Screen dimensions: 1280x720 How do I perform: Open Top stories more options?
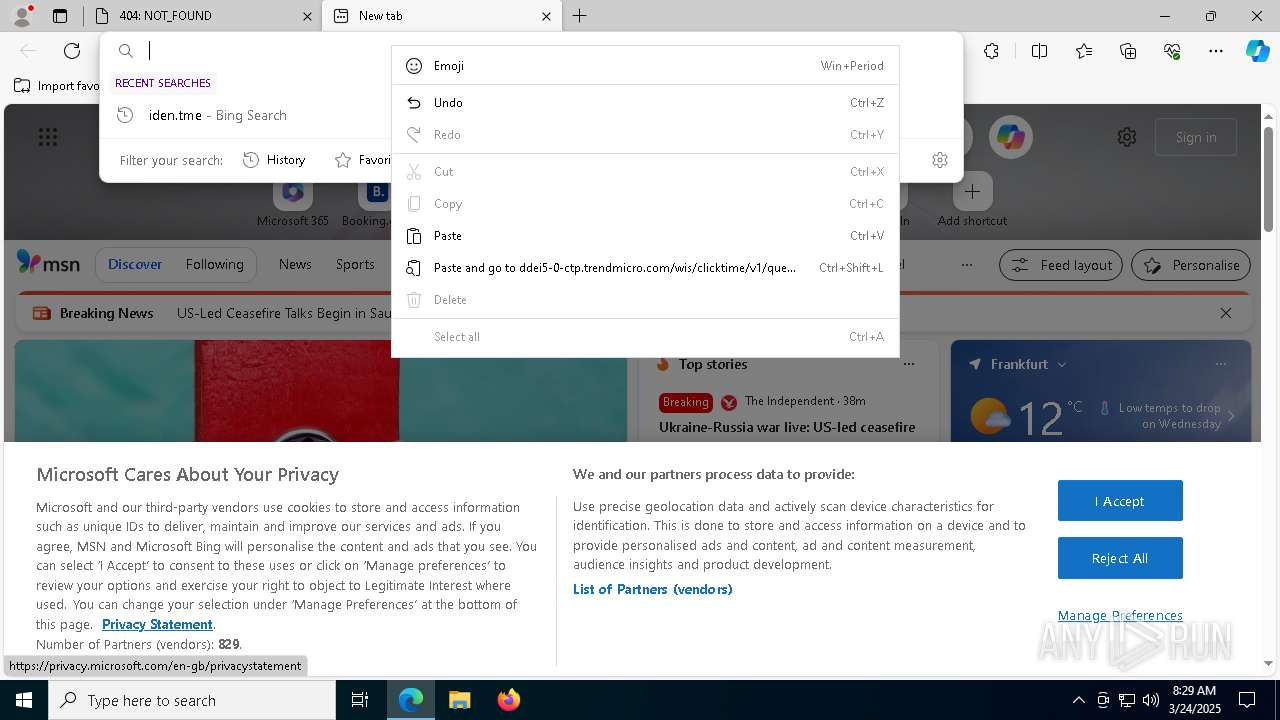tap(909, 364)
